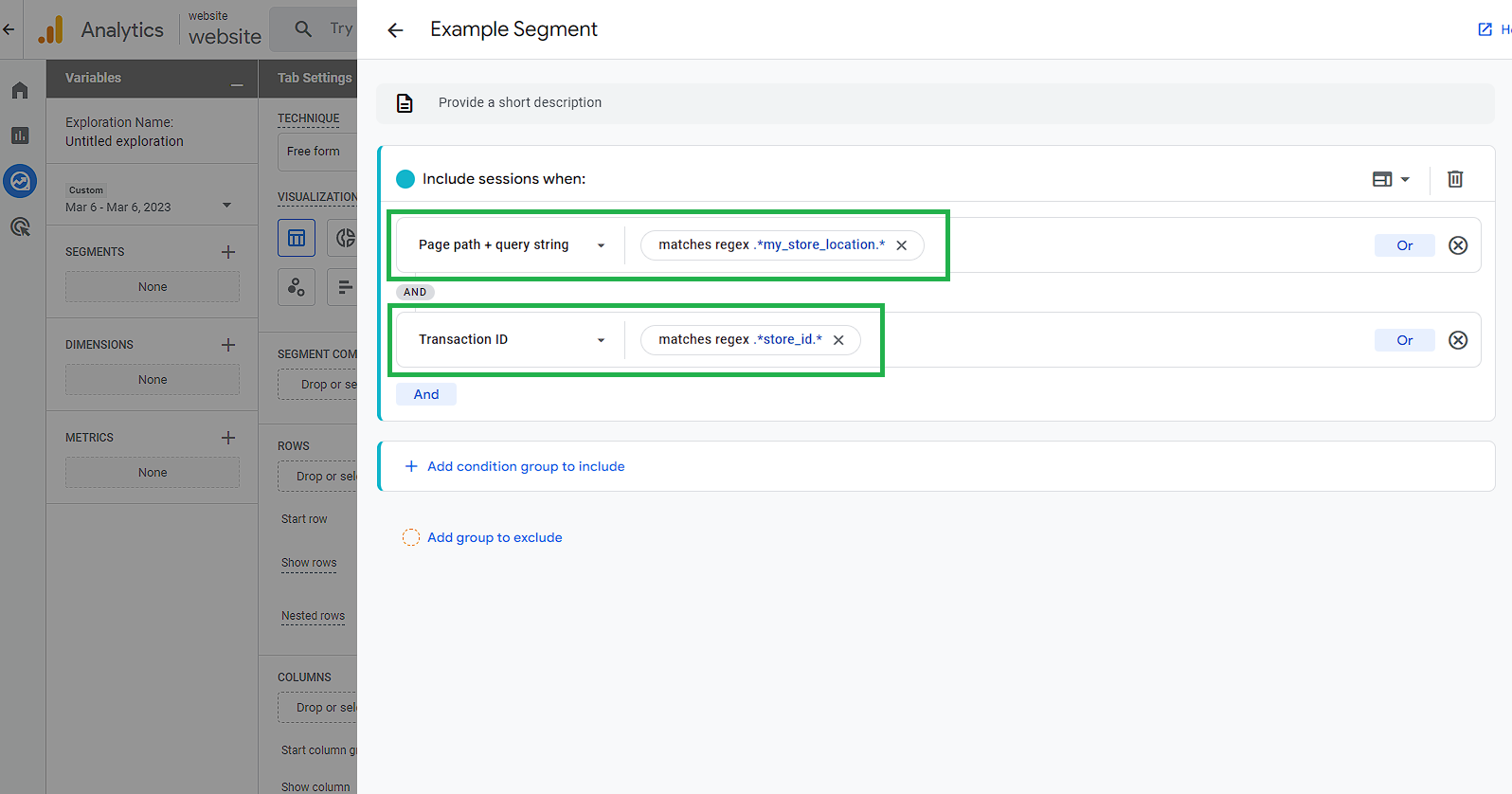Minimize the Variables panel
This screenshot has width=1512, height=794.
coord(237,85)
